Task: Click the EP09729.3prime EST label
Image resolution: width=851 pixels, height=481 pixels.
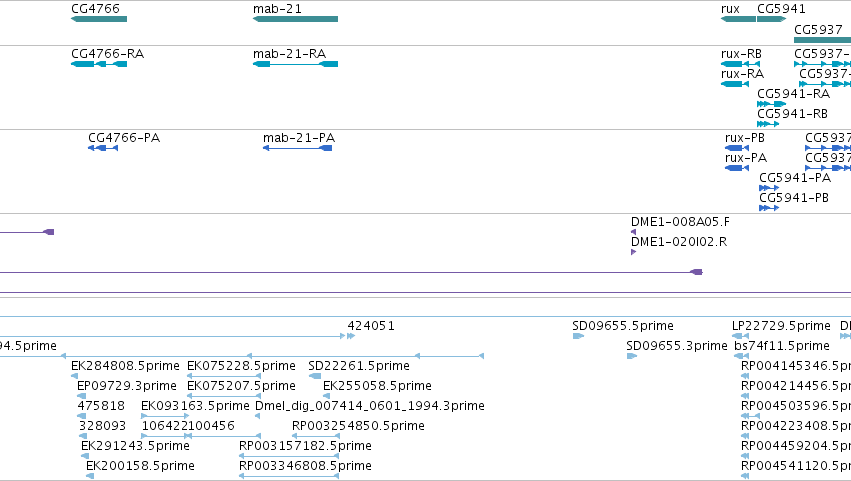Action: click(x=127, y=386)
